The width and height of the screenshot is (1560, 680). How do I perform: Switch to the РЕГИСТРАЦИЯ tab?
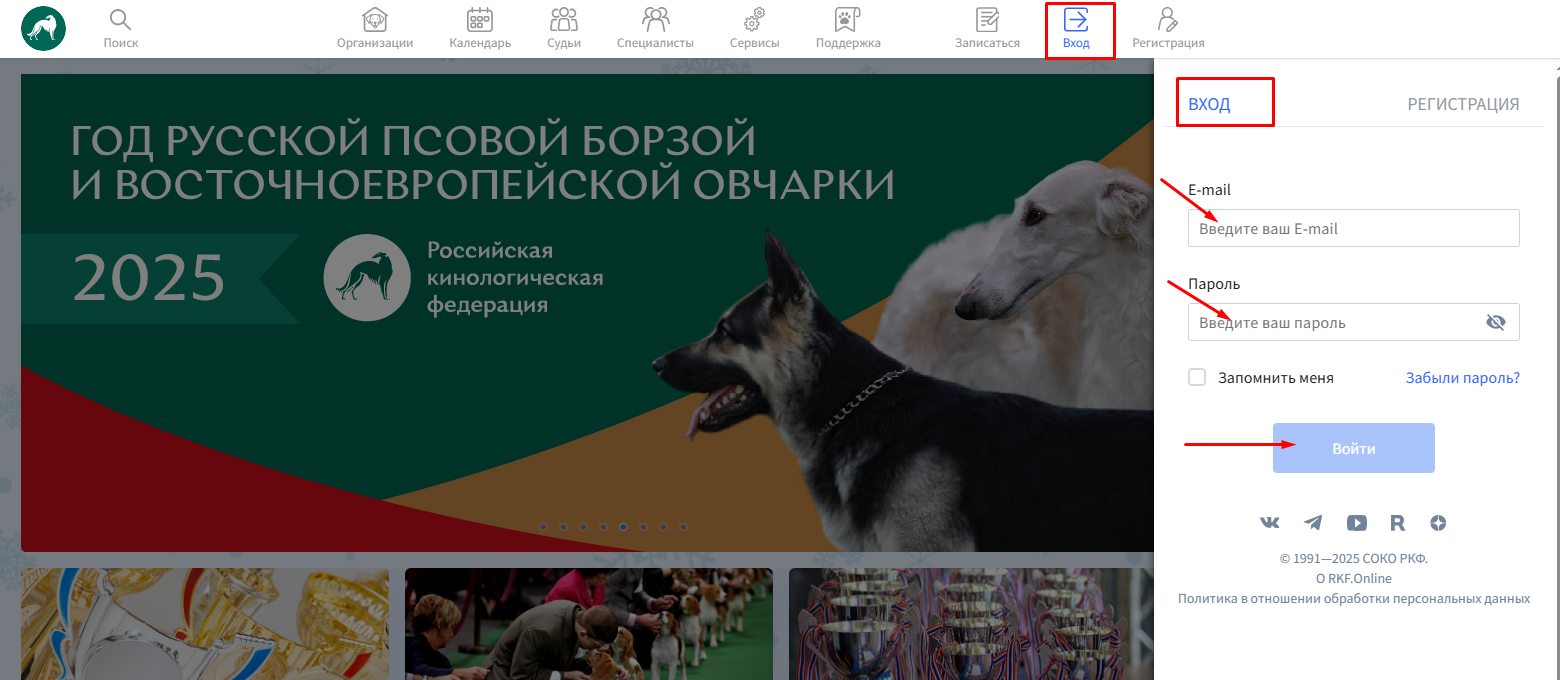1463,104
